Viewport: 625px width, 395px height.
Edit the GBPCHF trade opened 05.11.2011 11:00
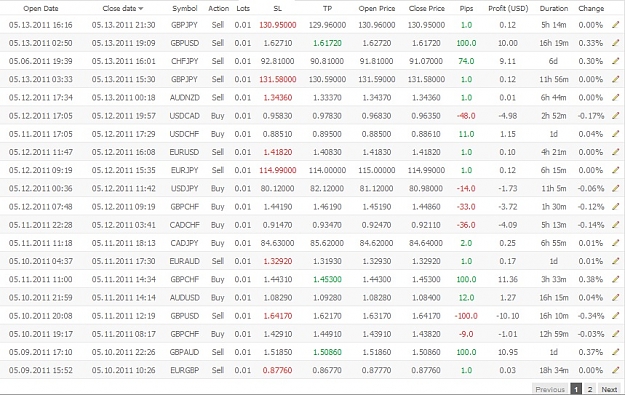tap(616, 279)
